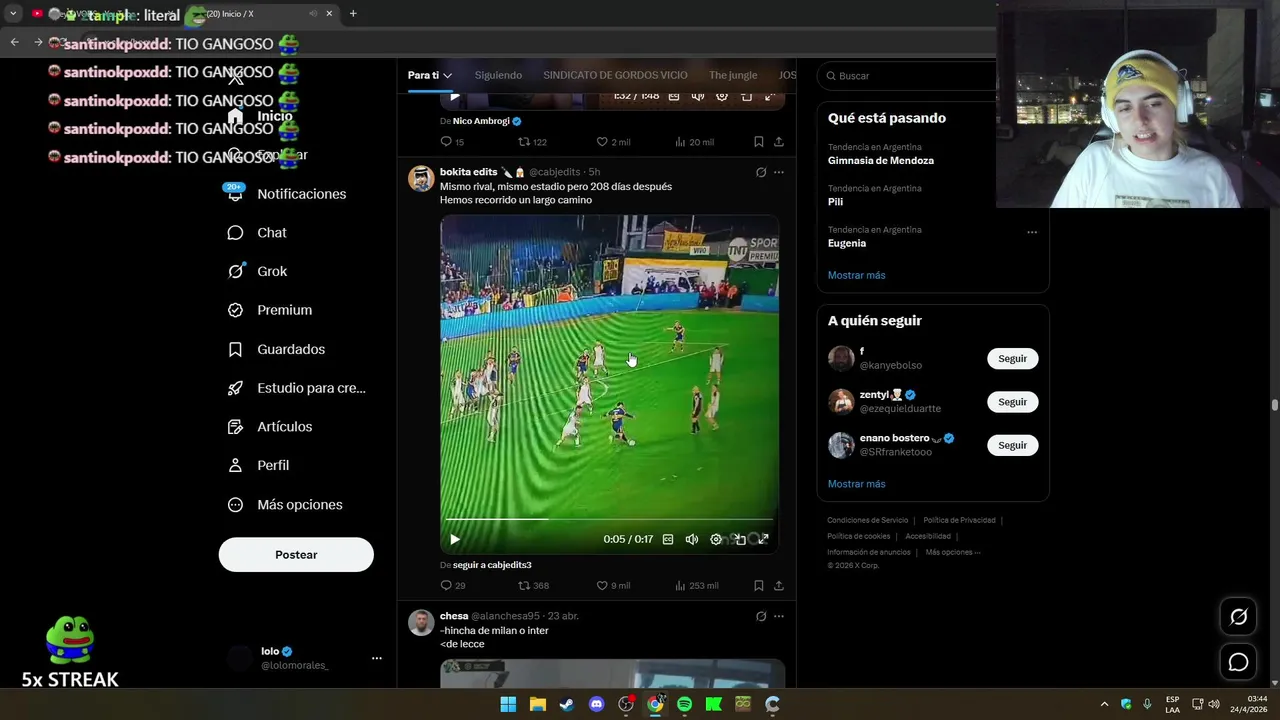The height and width of the screenshot is (720, 1280).
Task: Click the seguir a cabjedits3 link
Action: (x=492, y=565)
